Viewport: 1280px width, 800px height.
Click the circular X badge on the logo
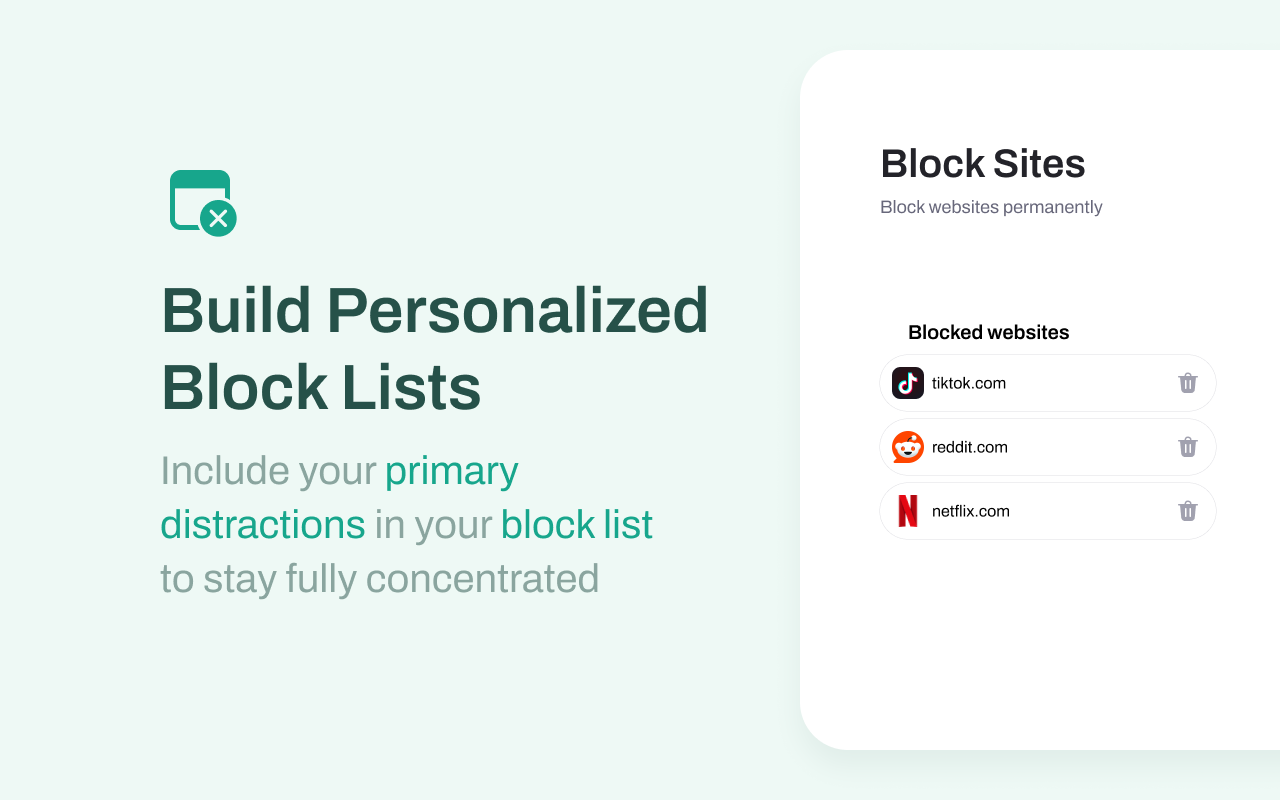[x=218, y=218]
